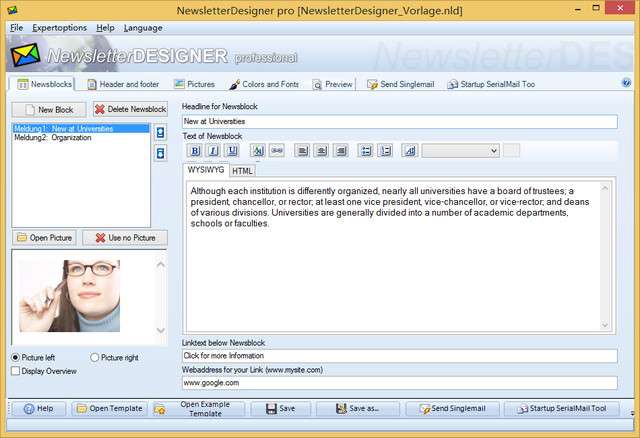Screen dimensions: 640x438
Task: Move selected newsblock down with the arrow icon
Action: coord(160,153)
